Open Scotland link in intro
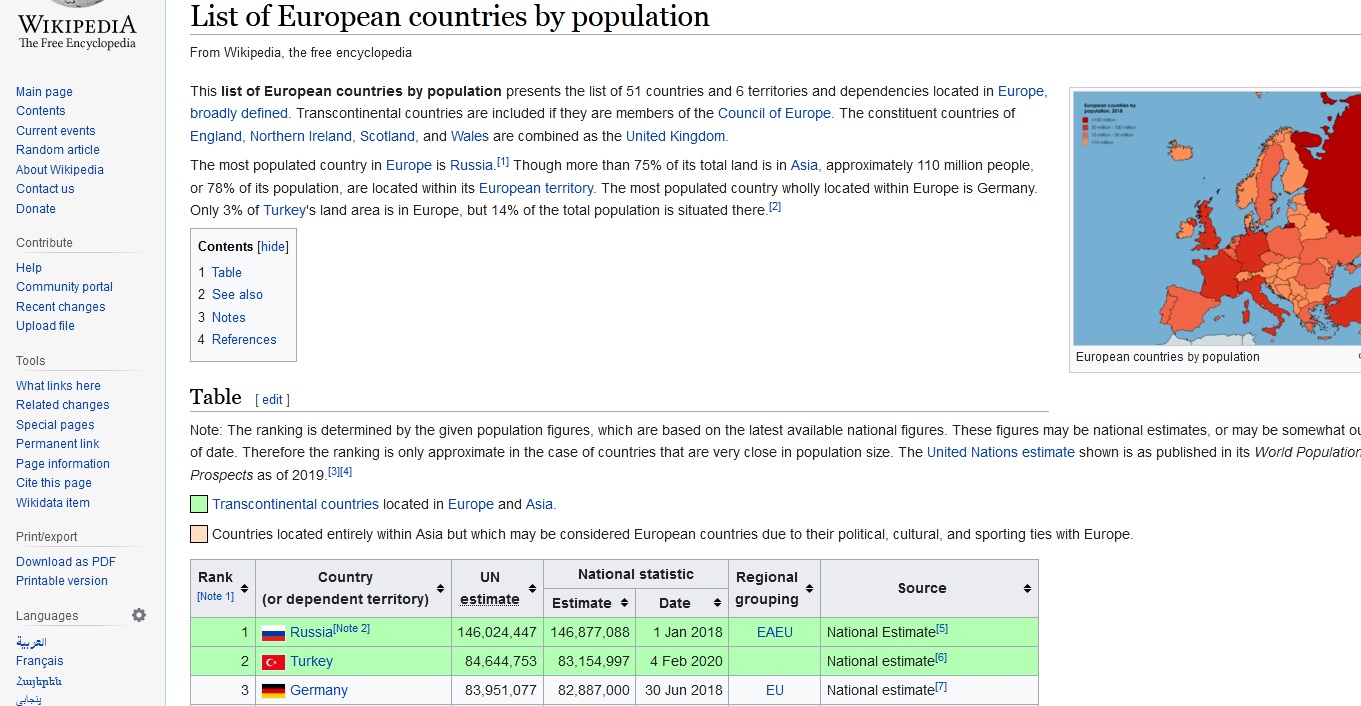 tap(387, 136)
